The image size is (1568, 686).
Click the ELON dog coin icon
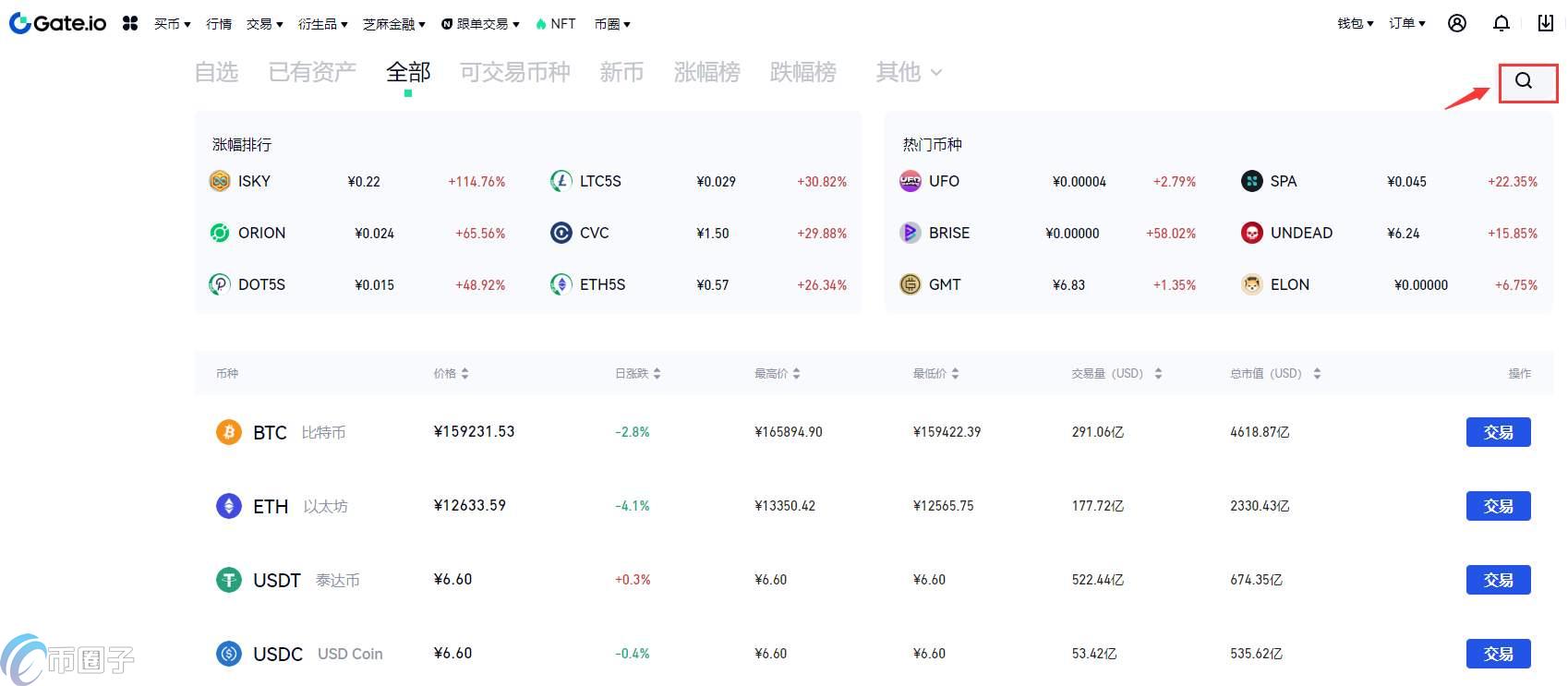pos(1252,284)
